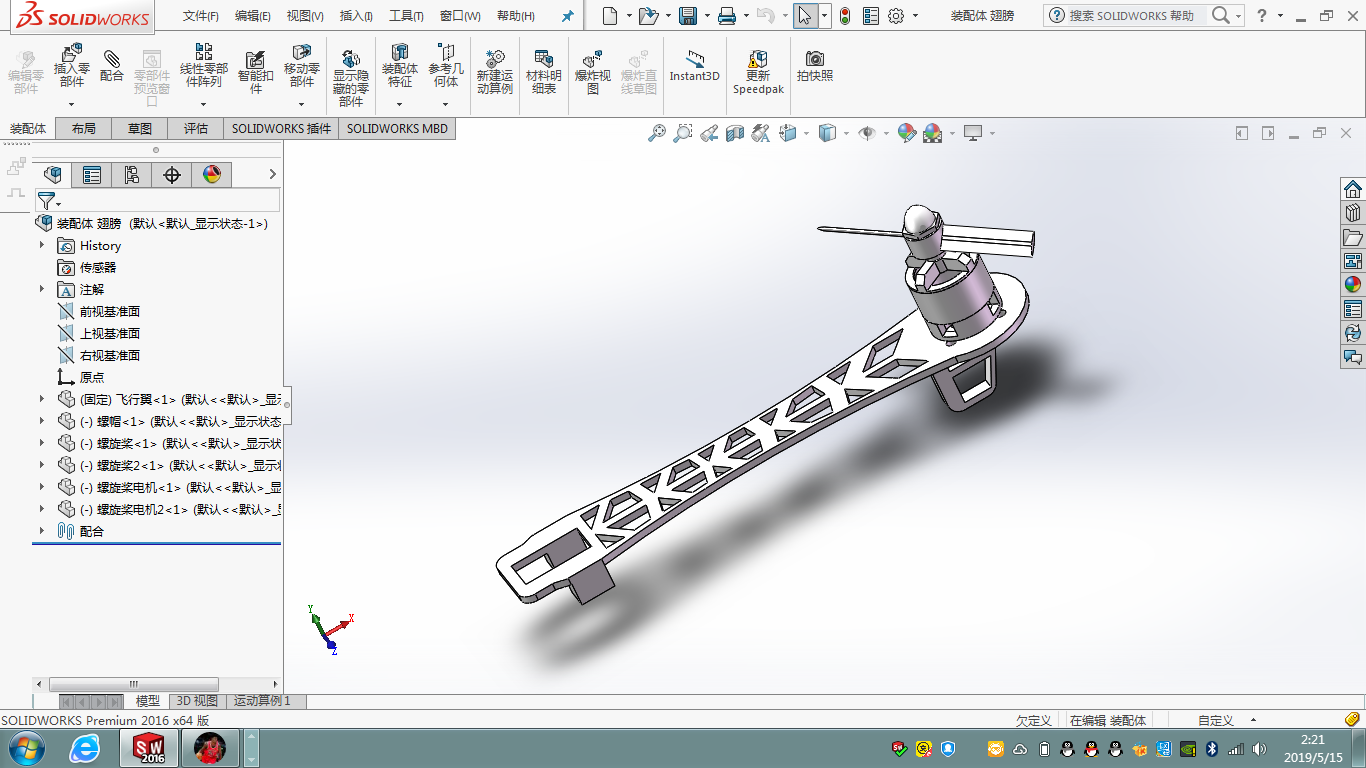Viewport: 1366px width, 768px height.
Task: Open 线性零部件阵列 linear component pattern
Action: pos(204,66)
